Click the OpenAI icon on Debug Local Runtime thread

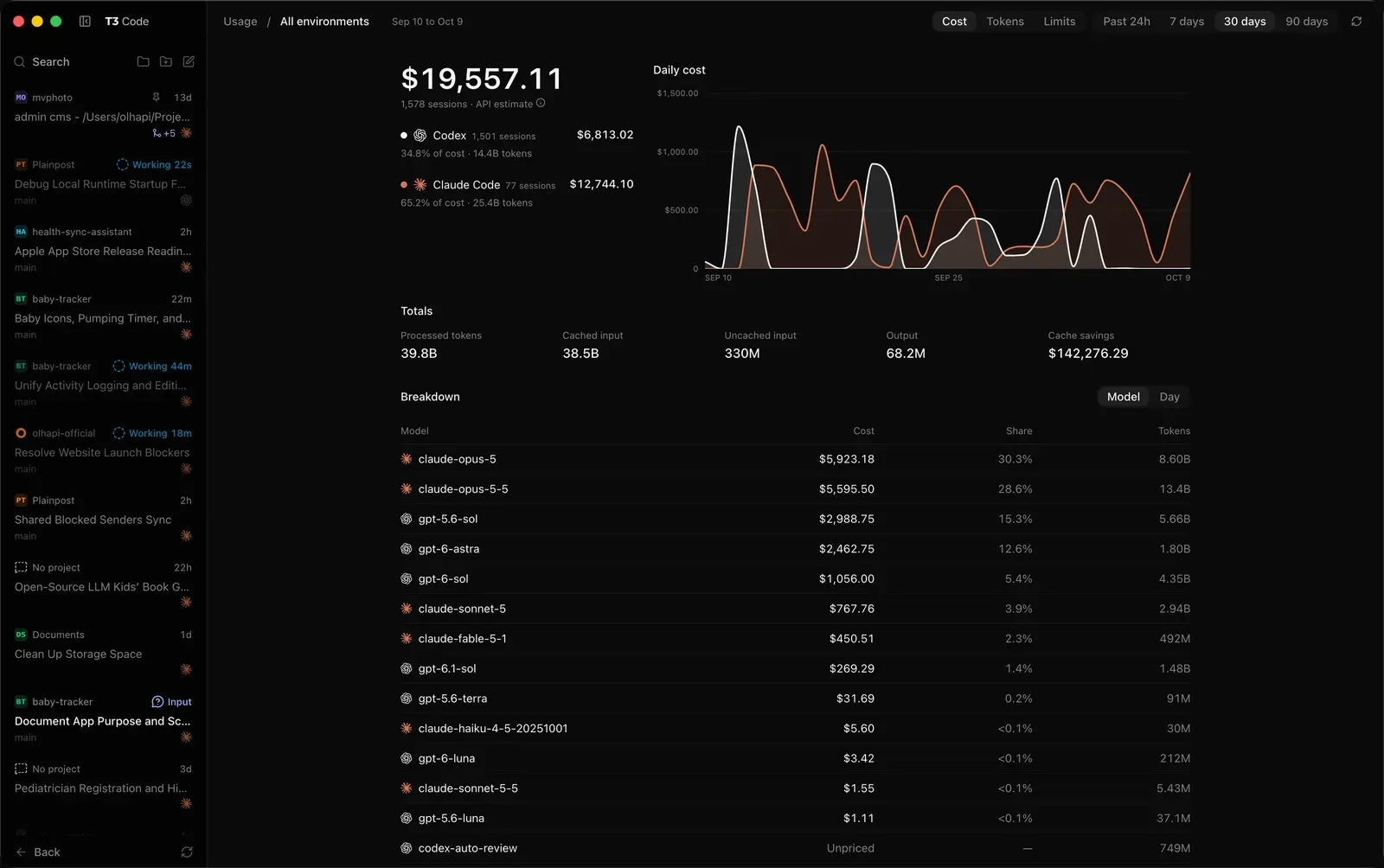point(186,201)
